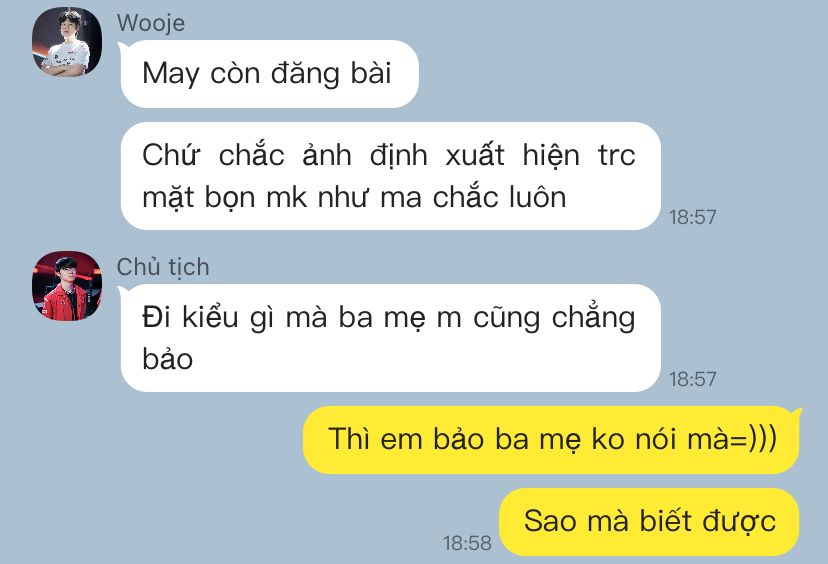Screen dimensions: 828x564
Task: Click the word 'đăng' in first message bubble
Action: point(305,74)
